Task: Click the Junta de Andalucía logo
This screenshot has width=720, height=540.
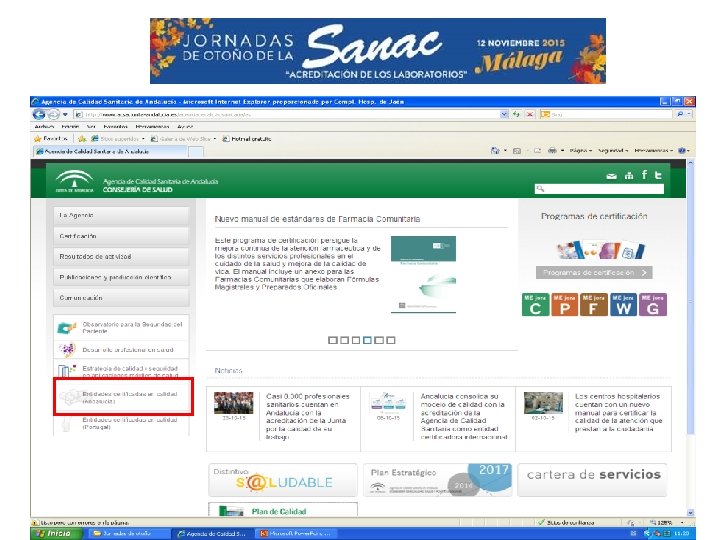Action: (x=74, y=181)
